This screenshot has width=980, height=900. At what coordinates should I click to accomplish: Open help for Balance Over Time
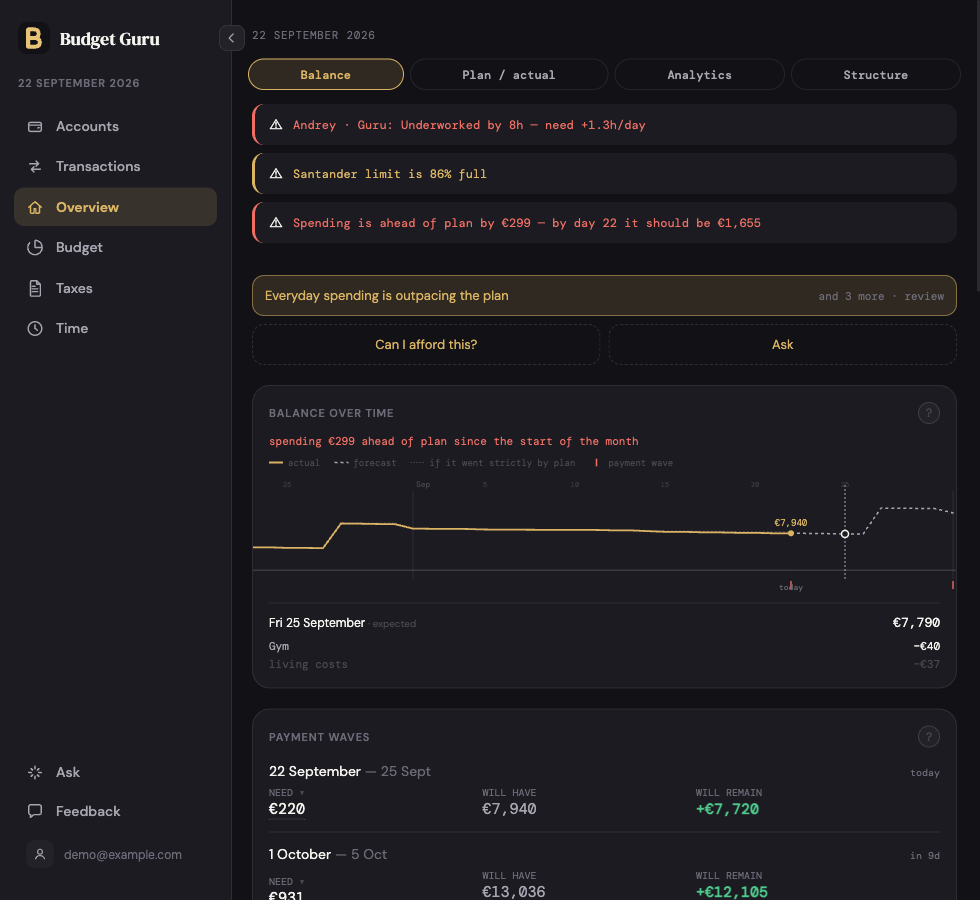pos(929,413)
